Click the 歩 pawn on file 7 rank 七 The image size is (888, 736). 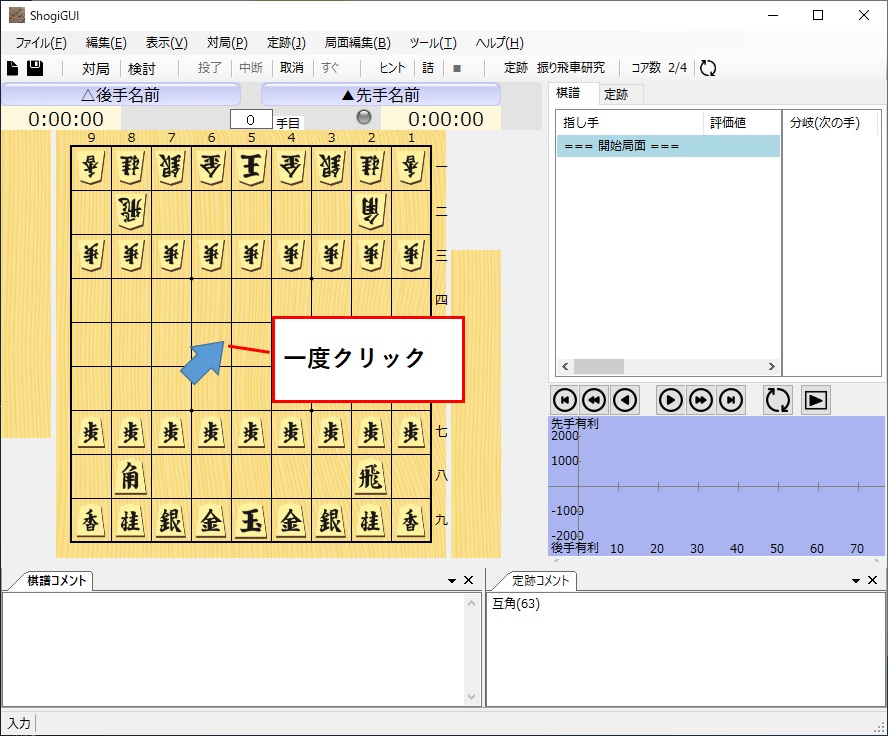click(171, 433)
